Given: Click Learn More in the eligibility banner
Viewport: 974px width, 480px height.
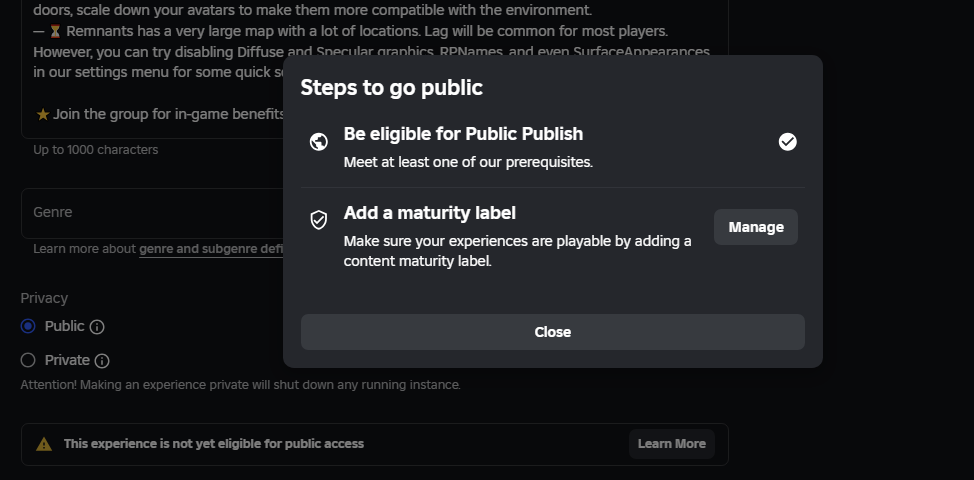Looking at the screenshot, I should [x=671, y=444].
